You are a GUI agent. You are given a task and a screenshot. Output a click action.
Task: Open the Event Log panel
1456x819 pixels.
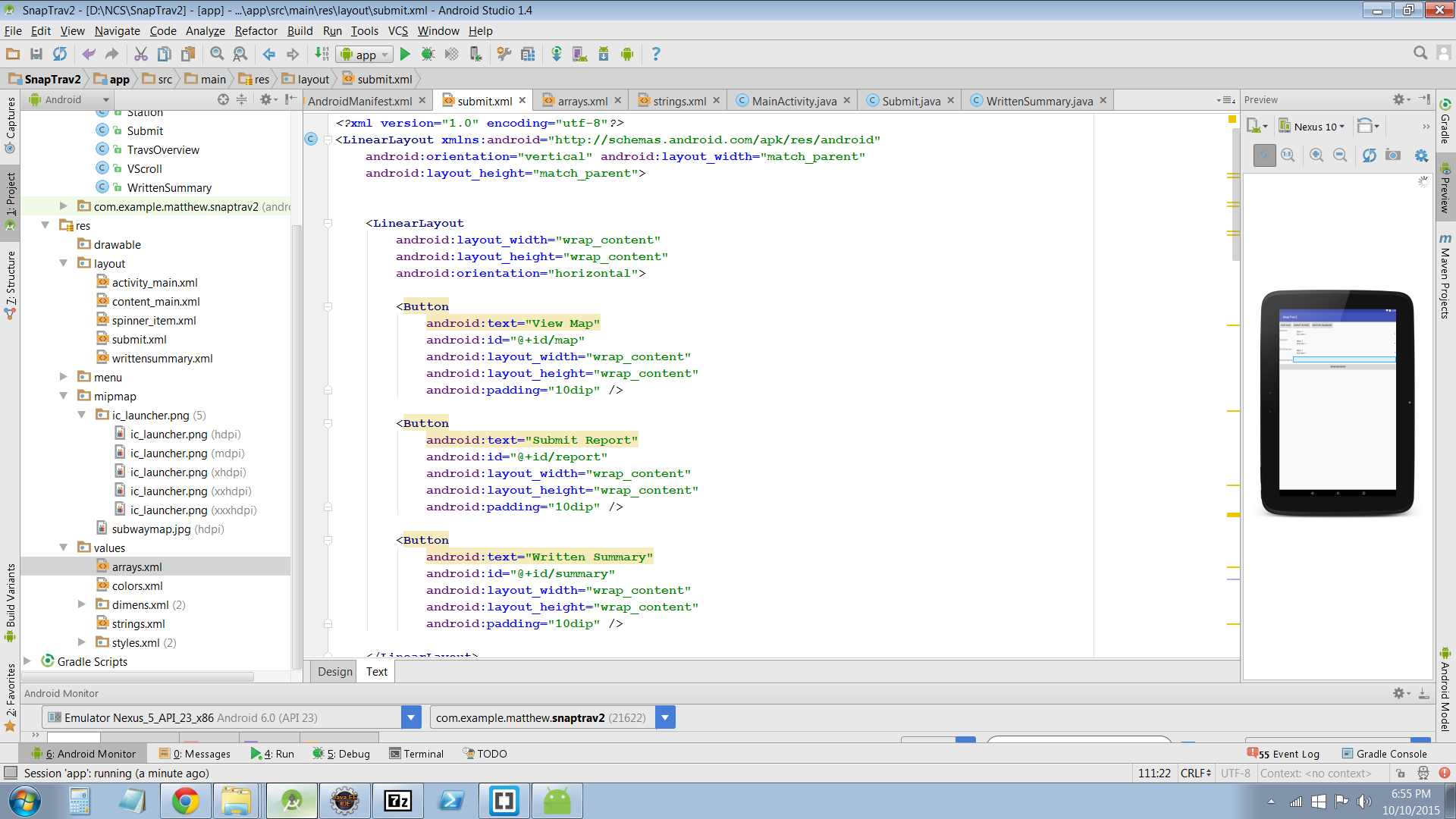(1288, 754)
